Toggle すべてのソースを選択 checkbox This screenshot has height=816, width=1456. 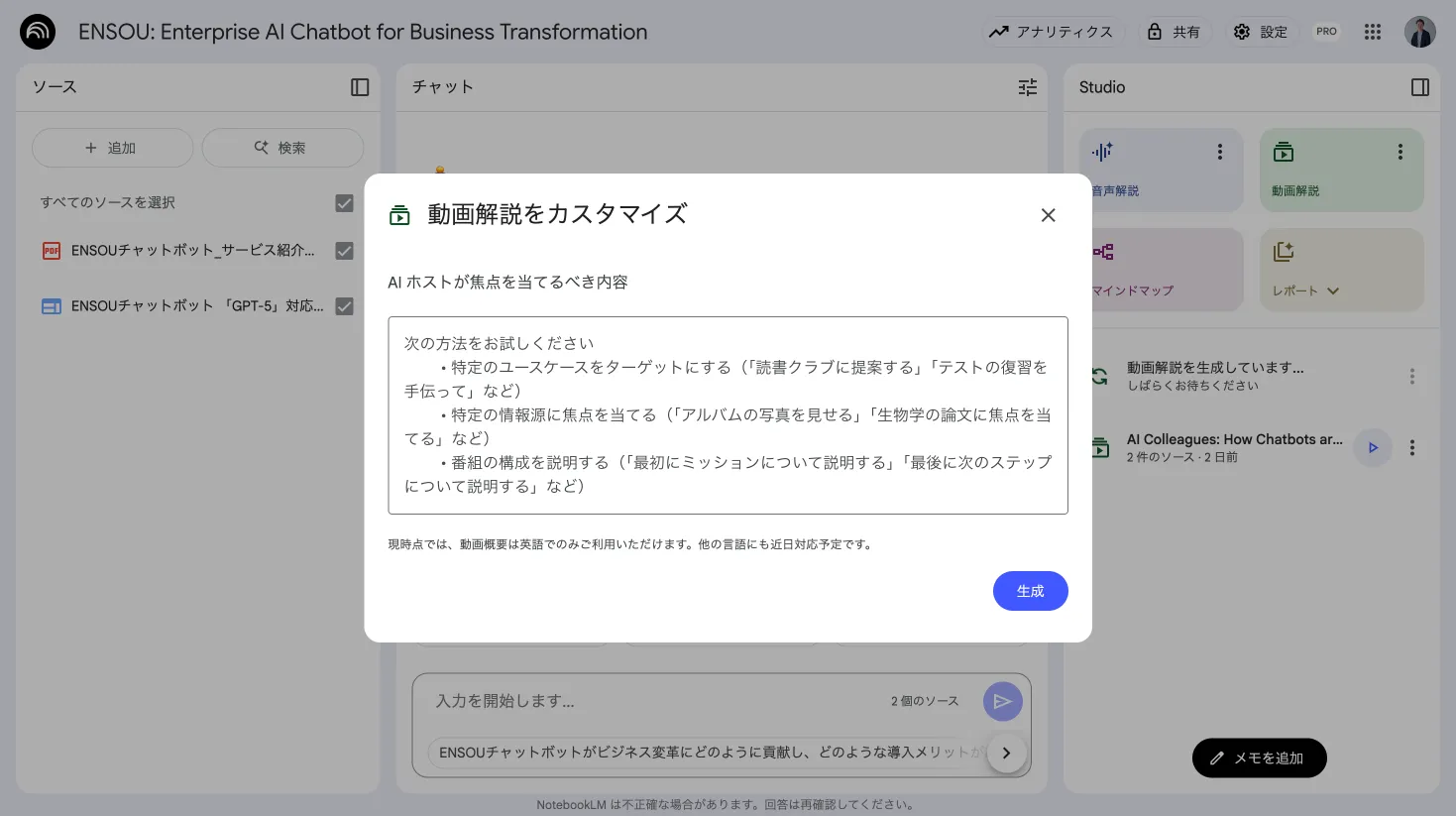pyautogui.click(x=344, y=202)
